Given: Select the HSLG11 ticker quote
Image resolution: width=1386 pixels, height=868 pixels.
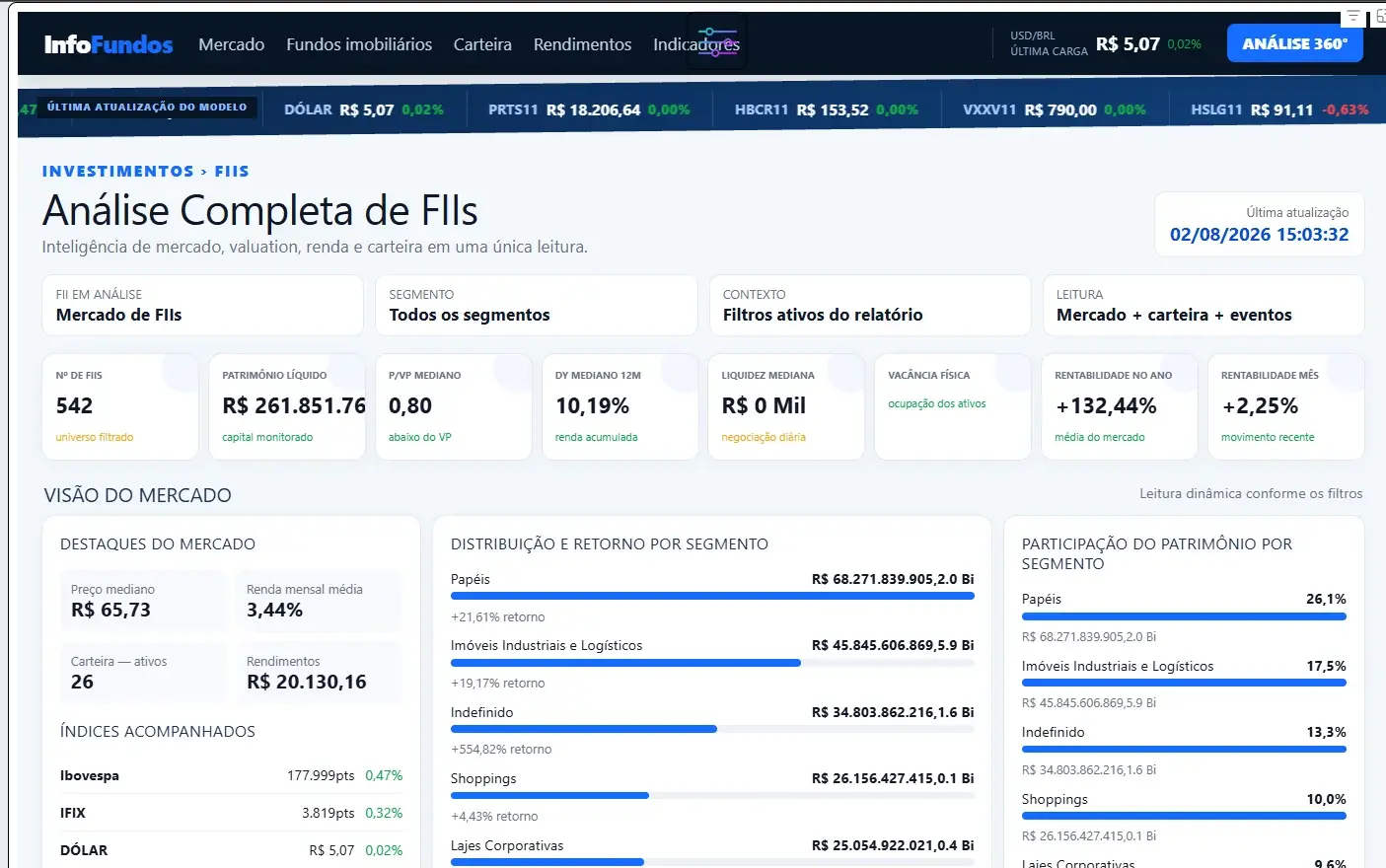Looking at the screenshot, I should (x=1279, y=109).
